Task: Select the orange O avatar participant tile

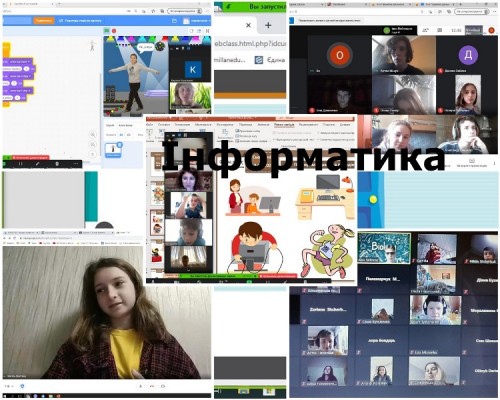Action: (x=339, y=55)
